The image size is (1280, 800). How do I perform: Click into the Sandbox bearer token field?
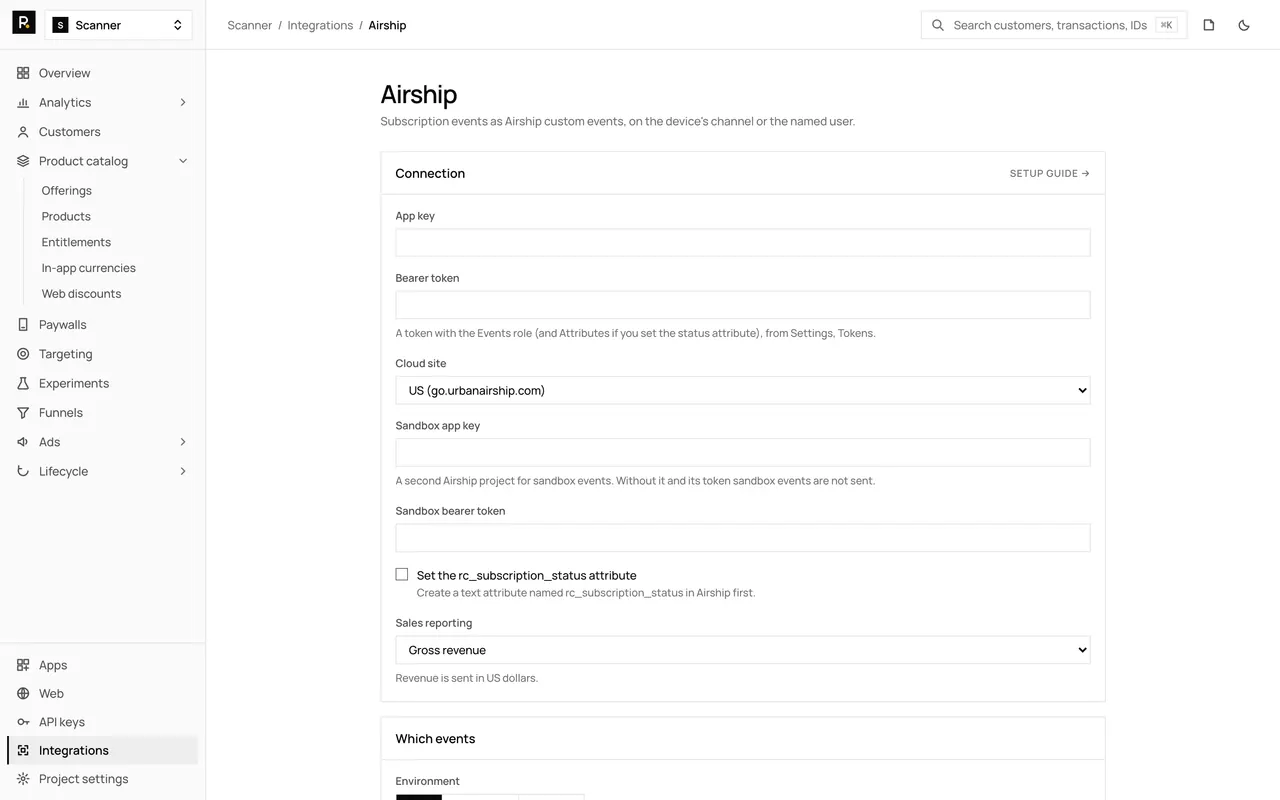tap(743, 538)
